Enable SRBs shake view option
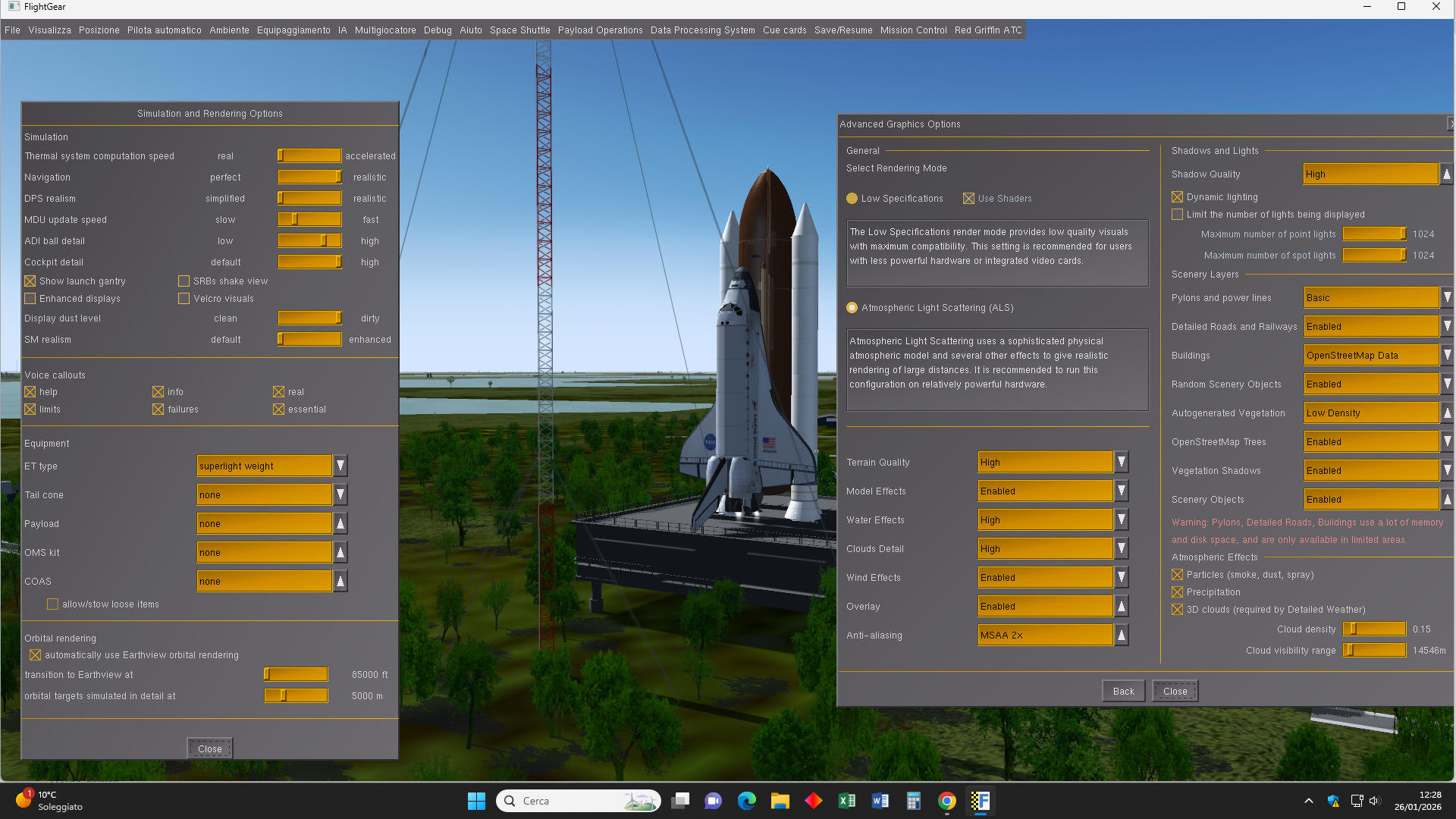 click(x=184, y=281)
